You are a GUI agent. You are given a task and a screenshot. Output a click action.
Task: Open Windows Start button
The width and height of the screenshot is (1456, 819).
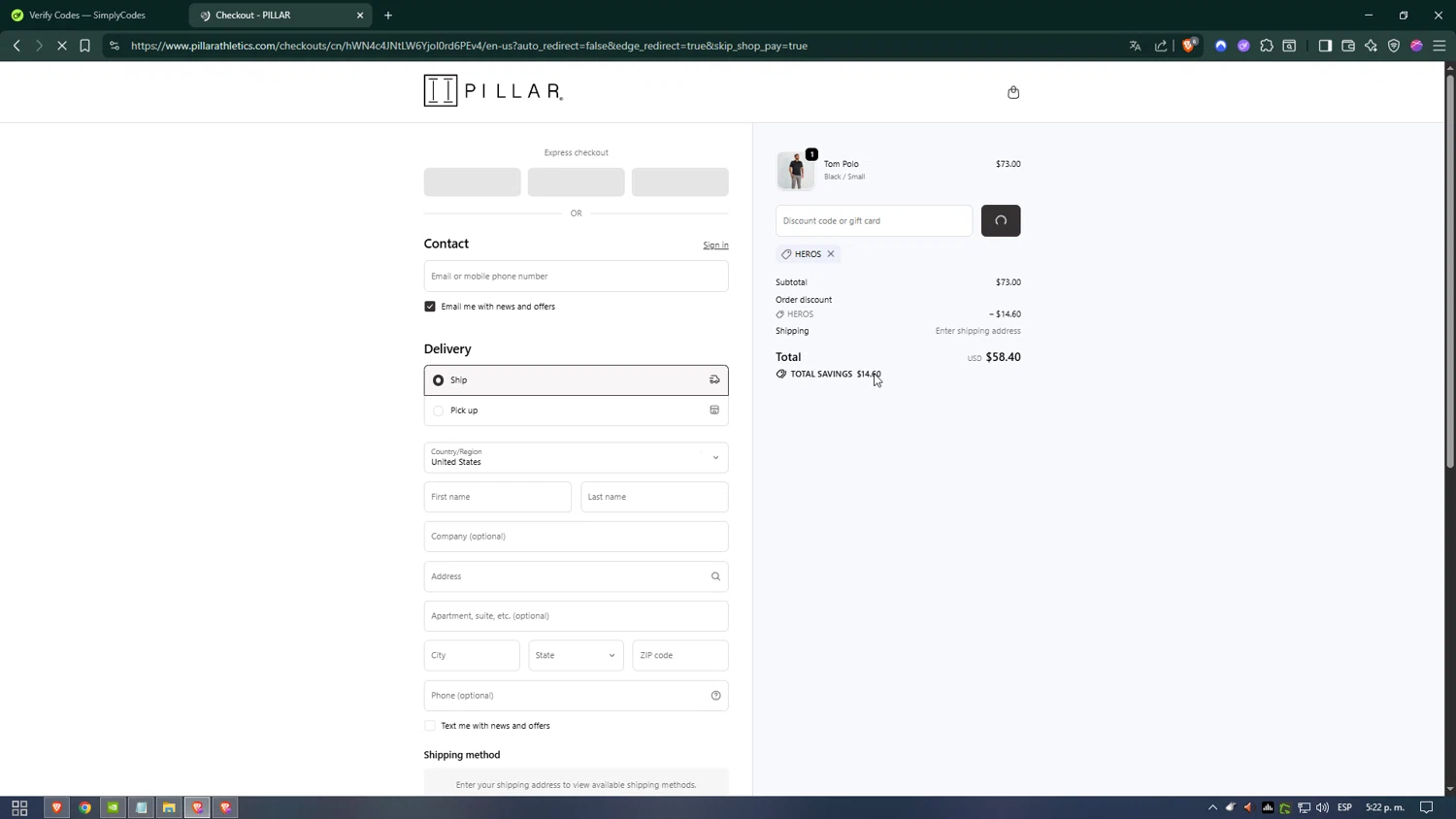(x=19, y=807)
